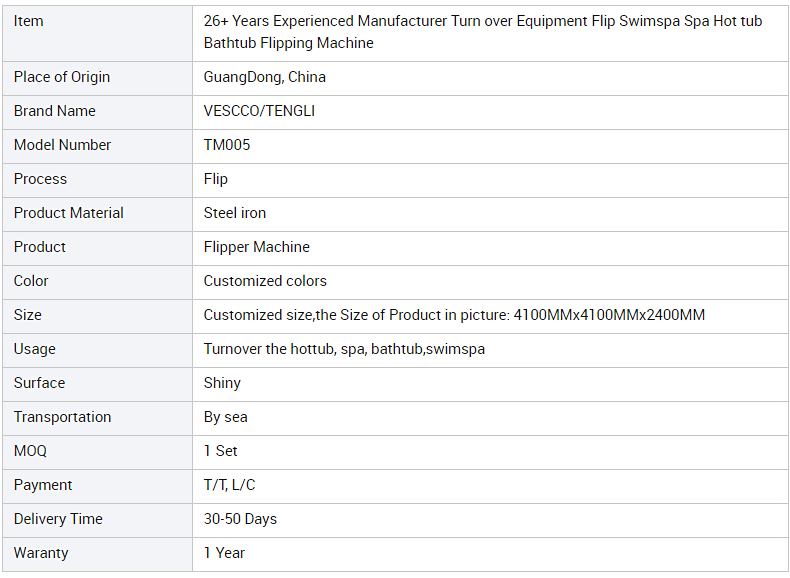This screenshot has width=790, height=578.
Task: Click the 'Place of Origin' label
Action: click(x=61, y=77)
